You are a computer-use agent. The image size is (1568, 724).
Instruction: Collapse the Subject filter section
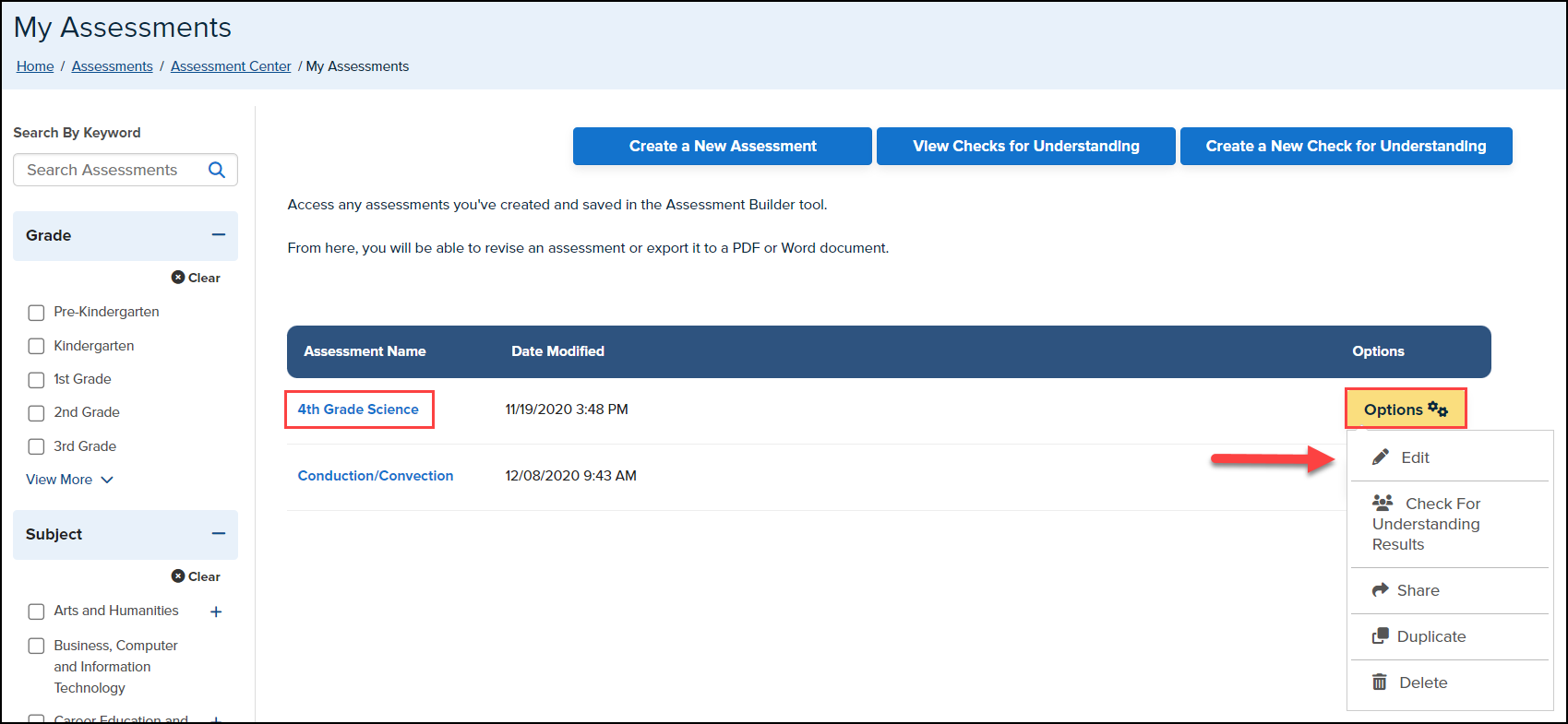coord(219,534)
